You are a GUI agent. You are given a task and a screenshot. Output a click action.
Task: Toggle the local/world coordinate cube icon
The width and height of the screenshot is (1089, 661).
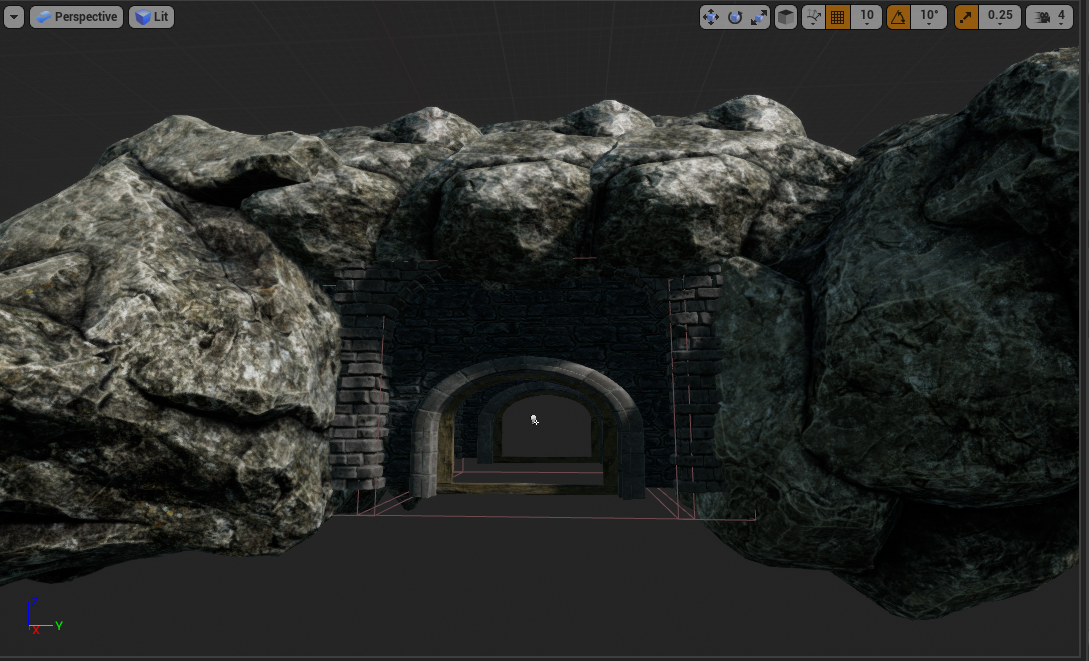785,17
